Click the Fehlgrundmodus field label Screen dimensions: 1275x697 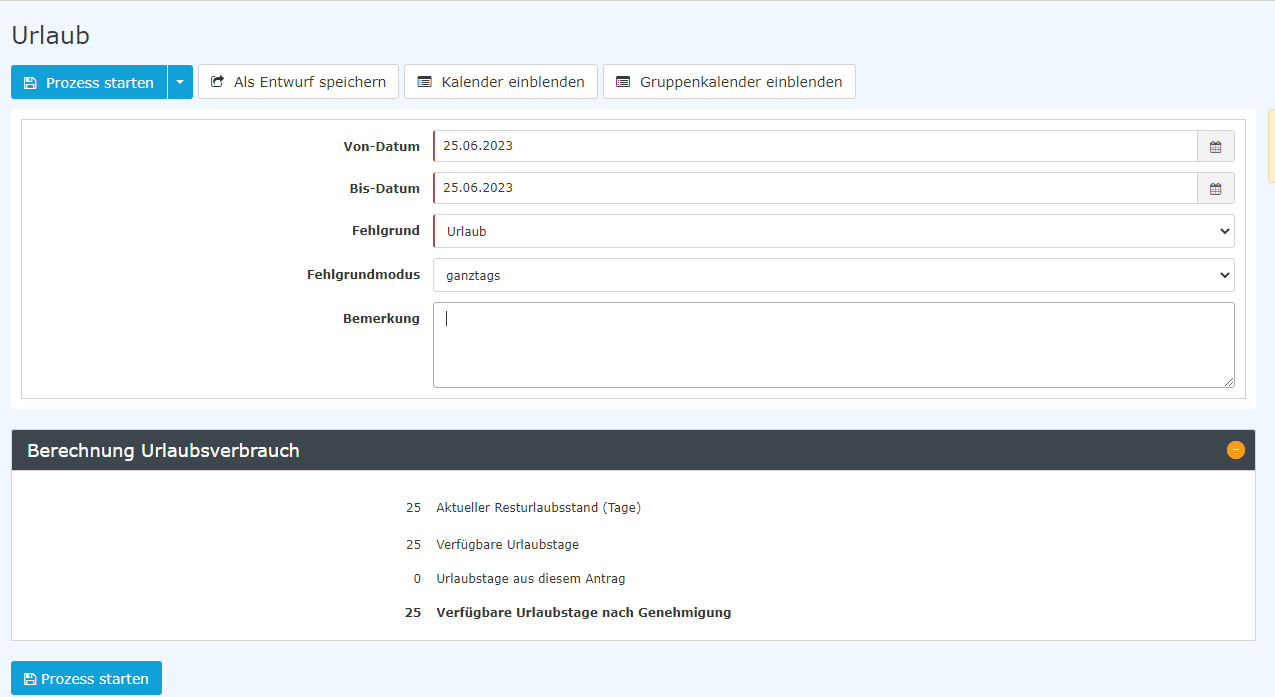(x=363, y=274)
